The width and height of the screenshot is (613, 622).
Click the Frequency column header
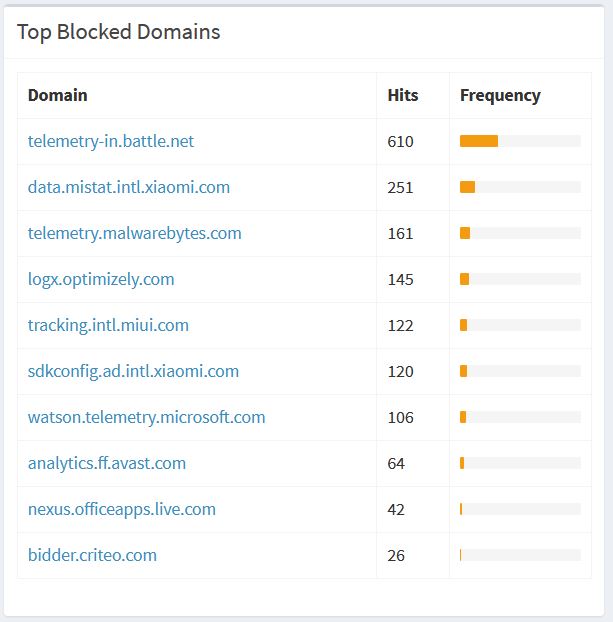pos(500,96)
